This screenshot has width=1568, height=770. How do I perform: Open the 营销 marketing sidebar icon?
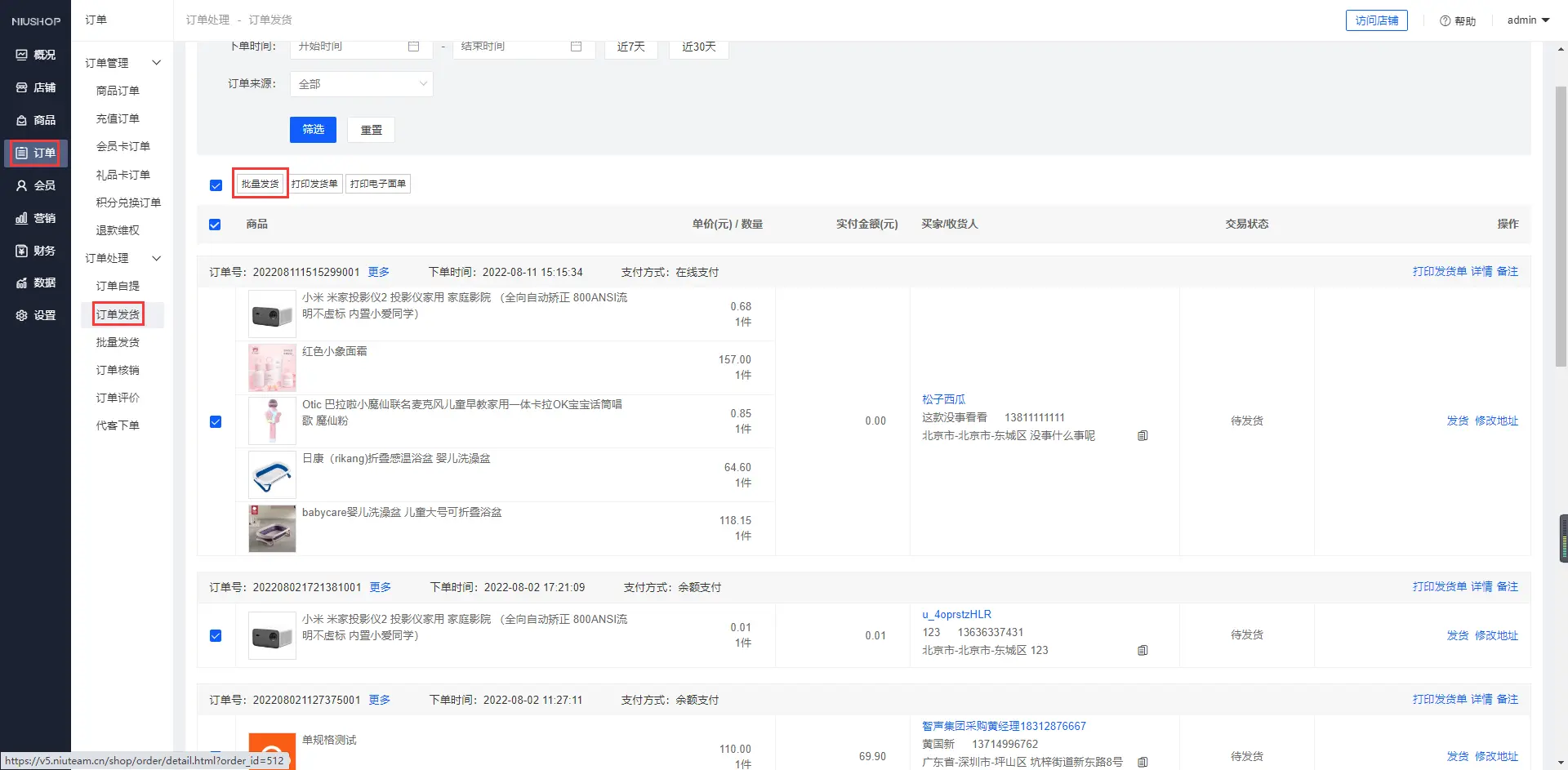22,218
